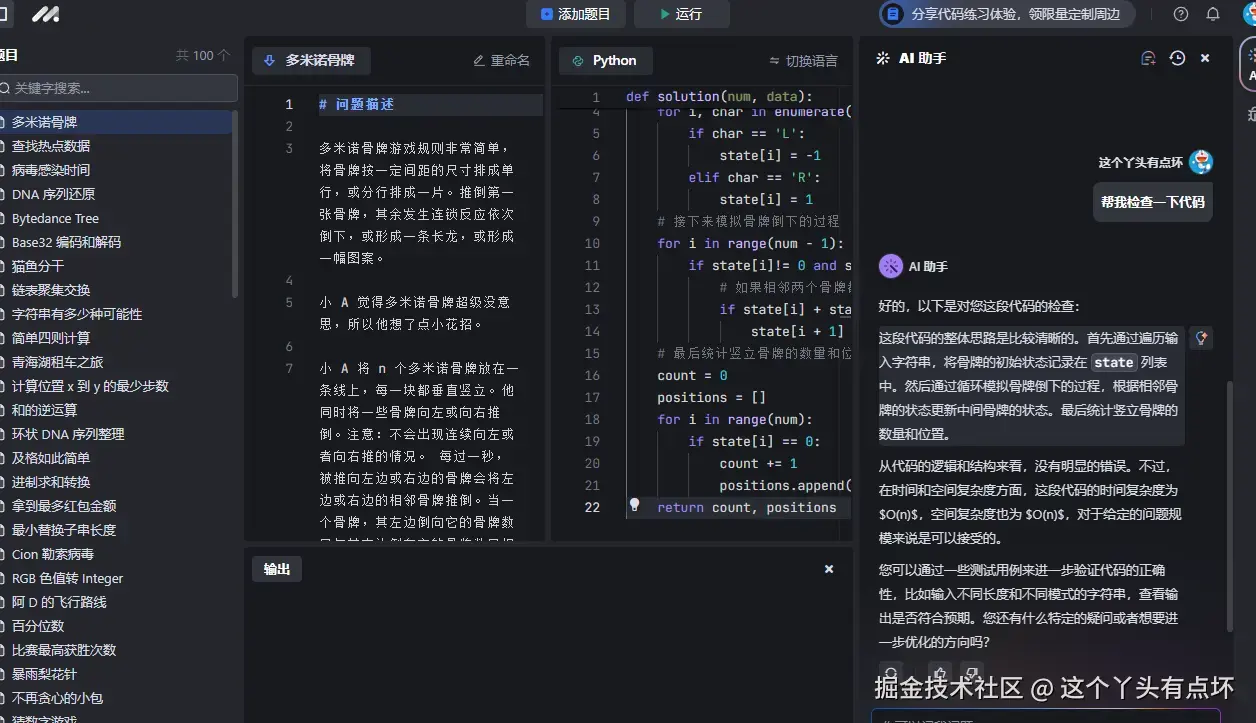
Task: Open the AI chat history clock icon
Action: [1176, 58]
